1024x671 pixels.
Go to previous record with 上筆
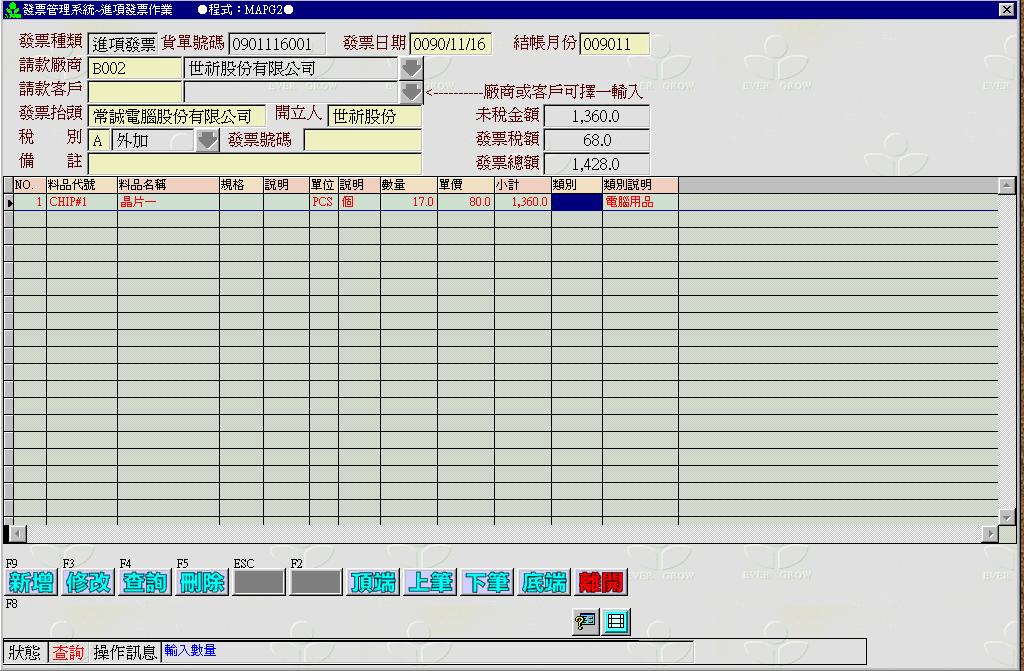430,582
